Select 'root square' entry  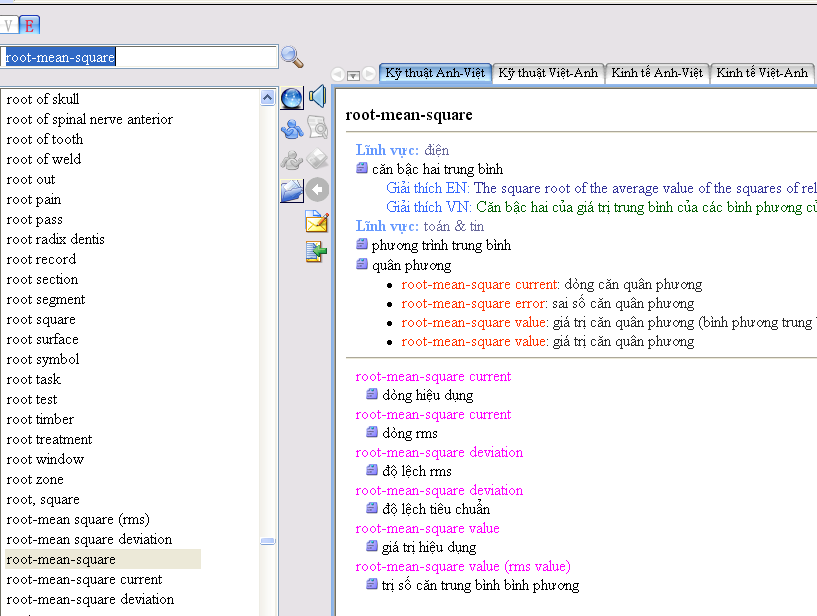[x=41, y=319]
